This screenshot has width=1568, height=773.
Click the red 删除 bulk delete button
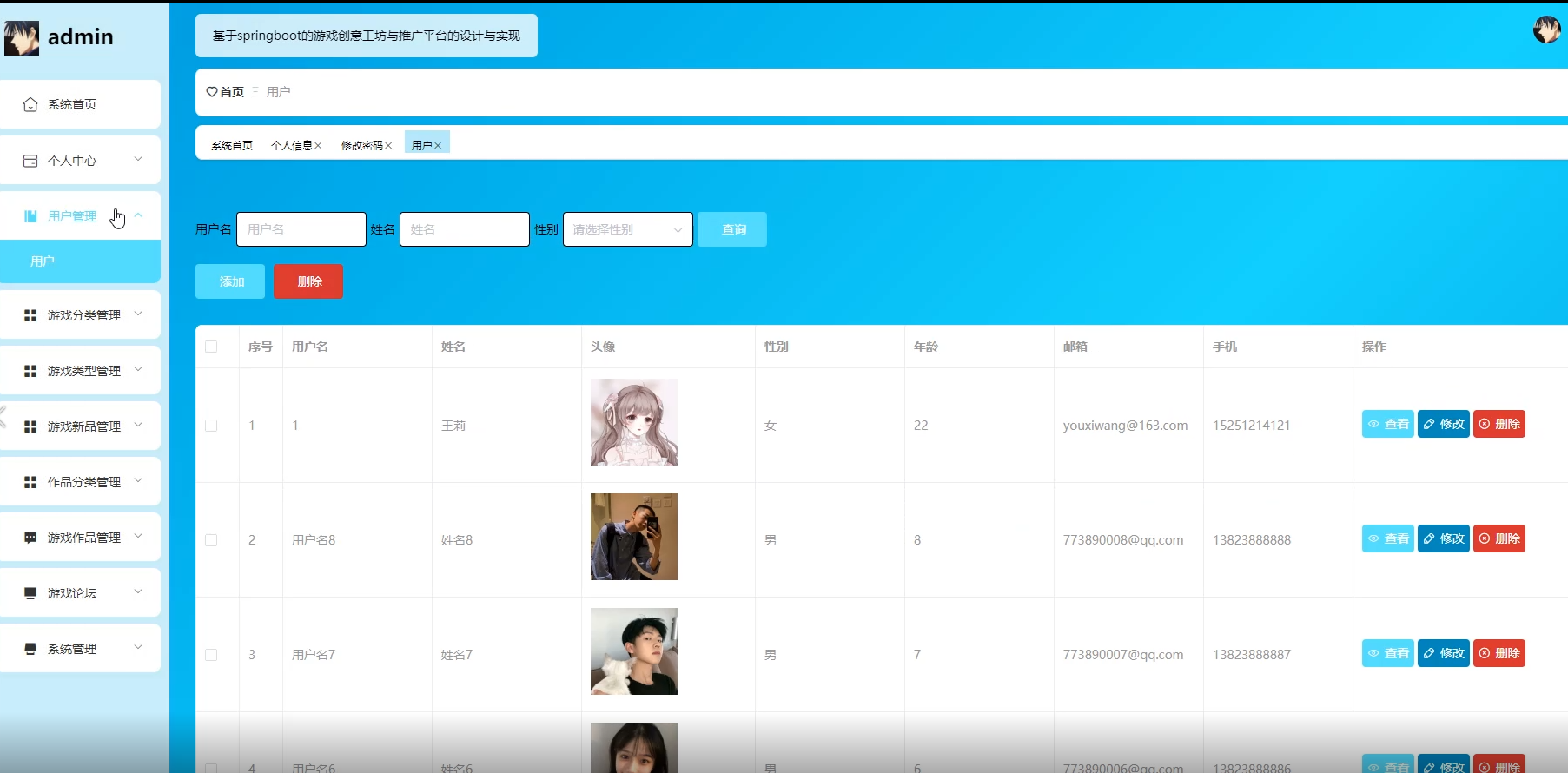[308, 281]
